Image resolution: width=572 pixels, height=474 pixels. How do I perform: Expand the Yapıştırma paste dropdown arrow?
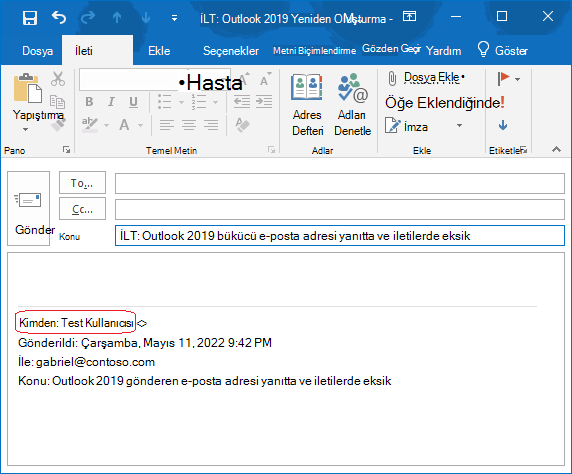tap(25, 130)
